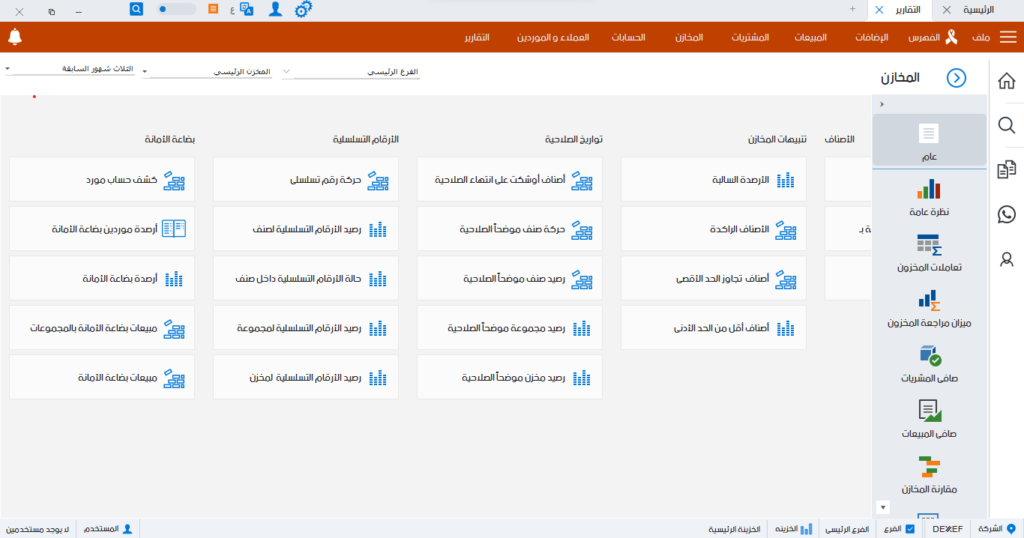Open نظرة عامة in the sidebar
The image size is (1024, 538).
[929, 198]
